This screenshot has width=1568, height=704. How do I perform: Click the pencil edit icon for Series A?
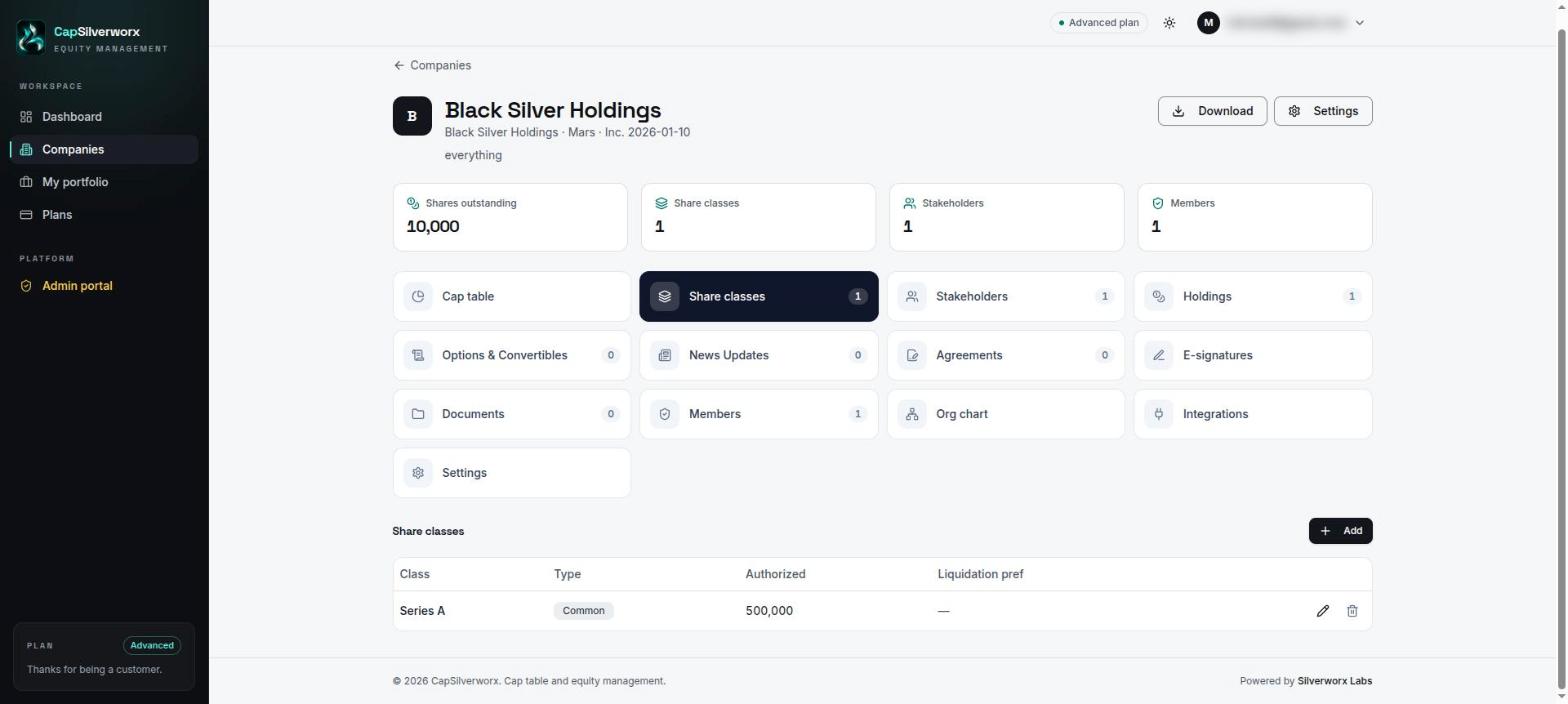pos(1322,611)
